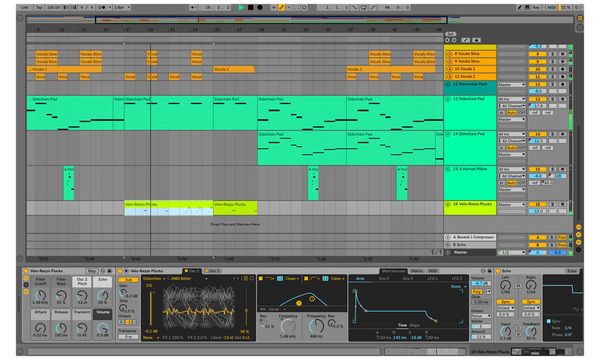This screenshot has width=600, height=360.
Task: Switch envelope view to Slope
Action: [x=414, y=325]
